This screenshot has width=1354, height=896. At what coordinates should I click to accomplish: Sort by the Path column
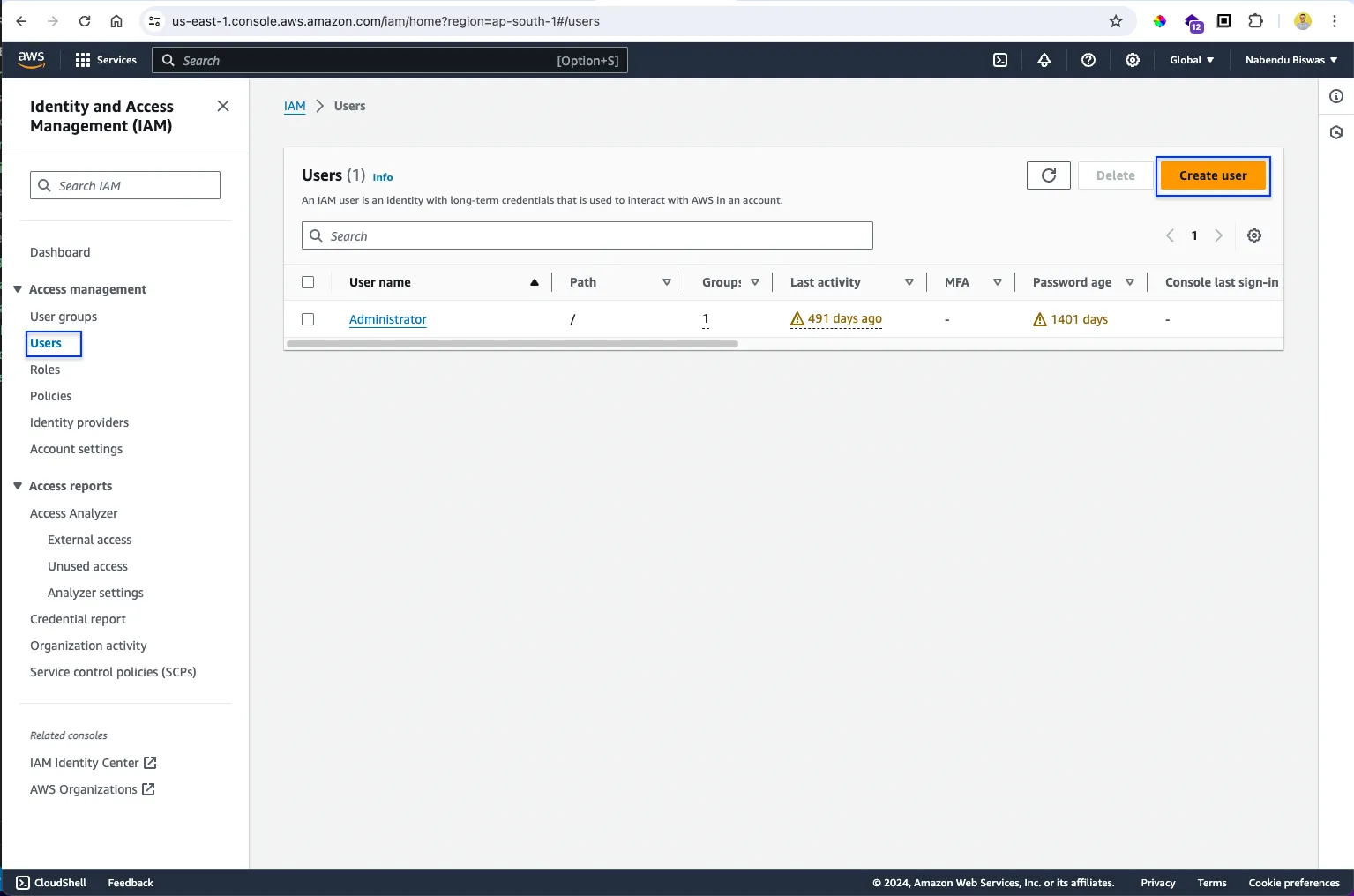coord(666,282)
